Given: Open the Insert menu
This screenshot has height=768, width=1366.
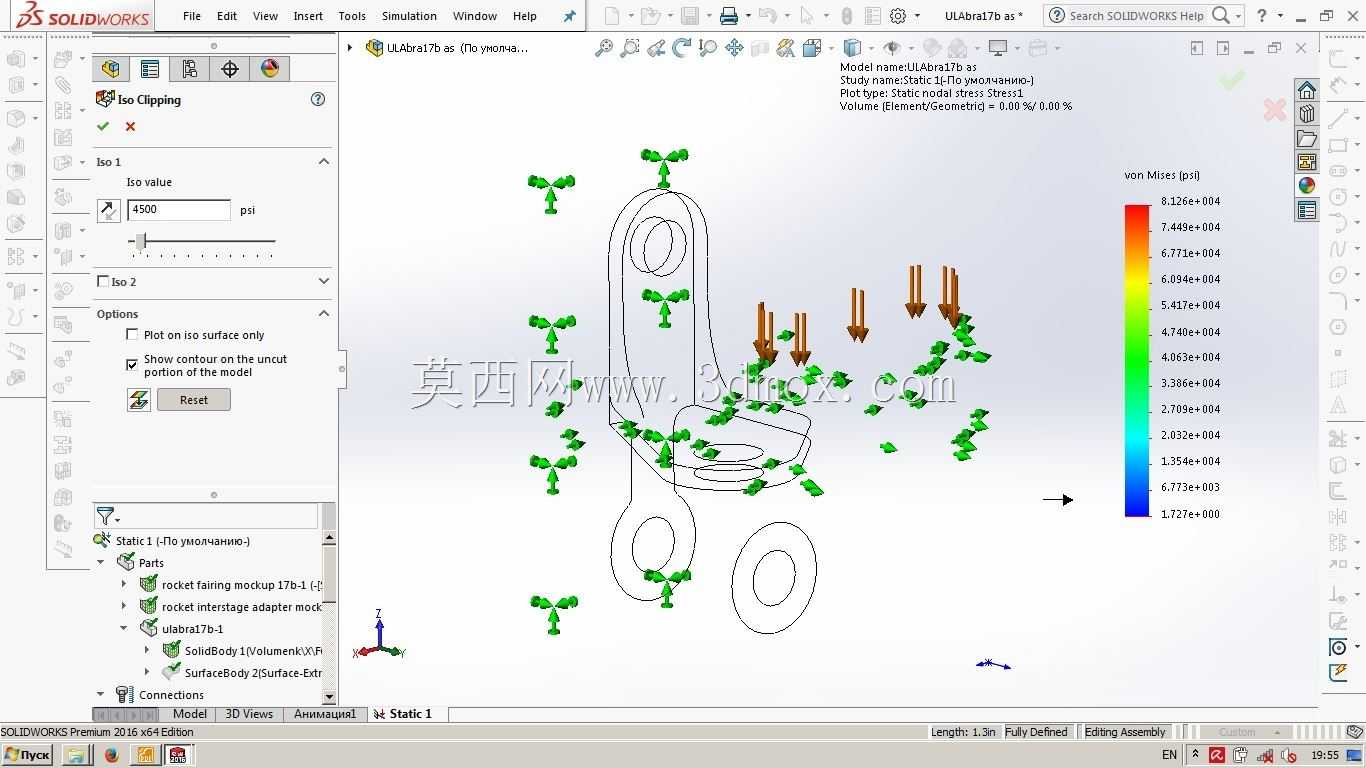Looking at the screenshot, I should 308,16.
